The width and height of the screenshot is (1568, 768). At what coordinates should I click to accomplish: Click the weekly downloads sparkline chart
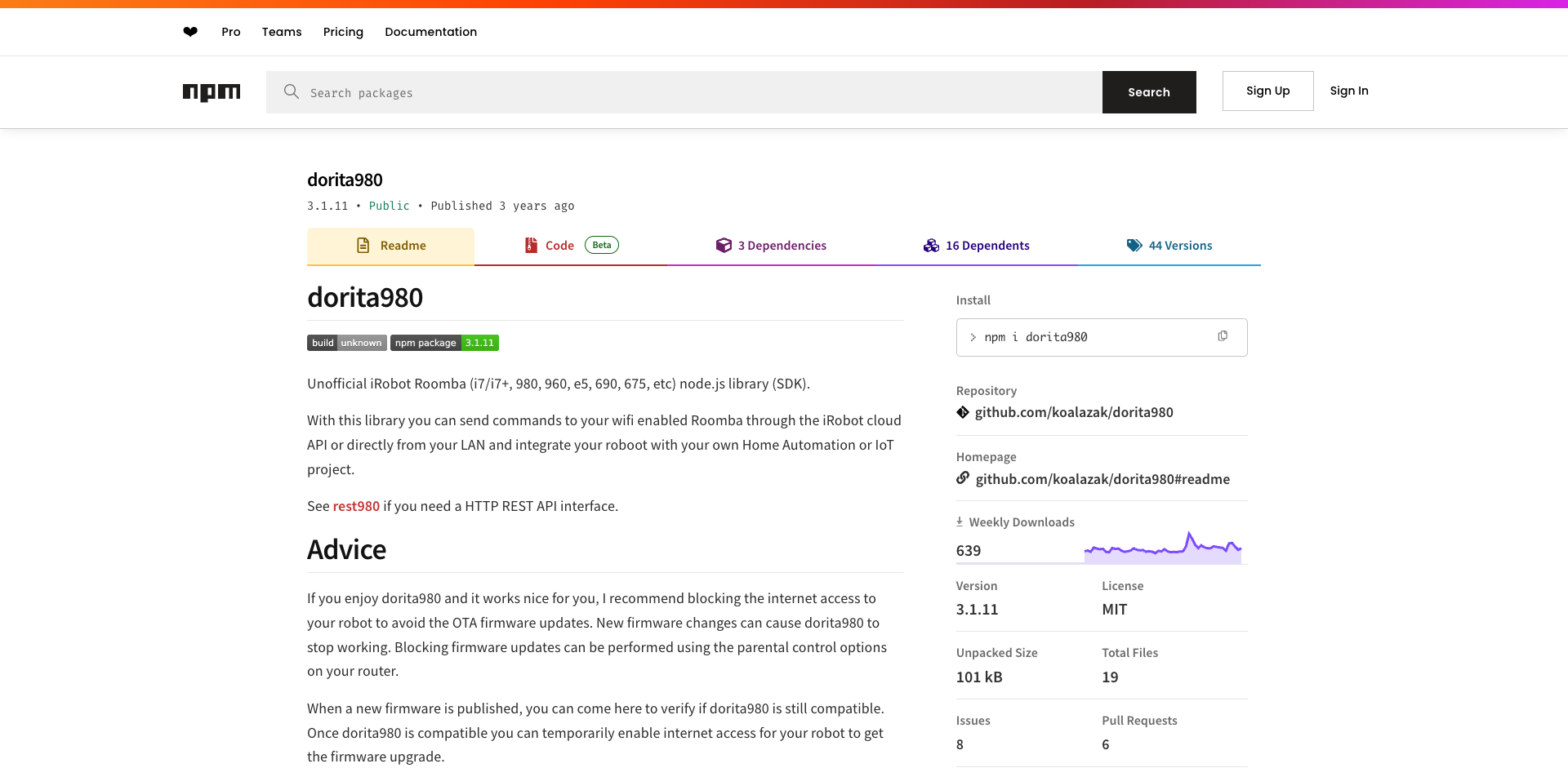(x=1163, y=547)
